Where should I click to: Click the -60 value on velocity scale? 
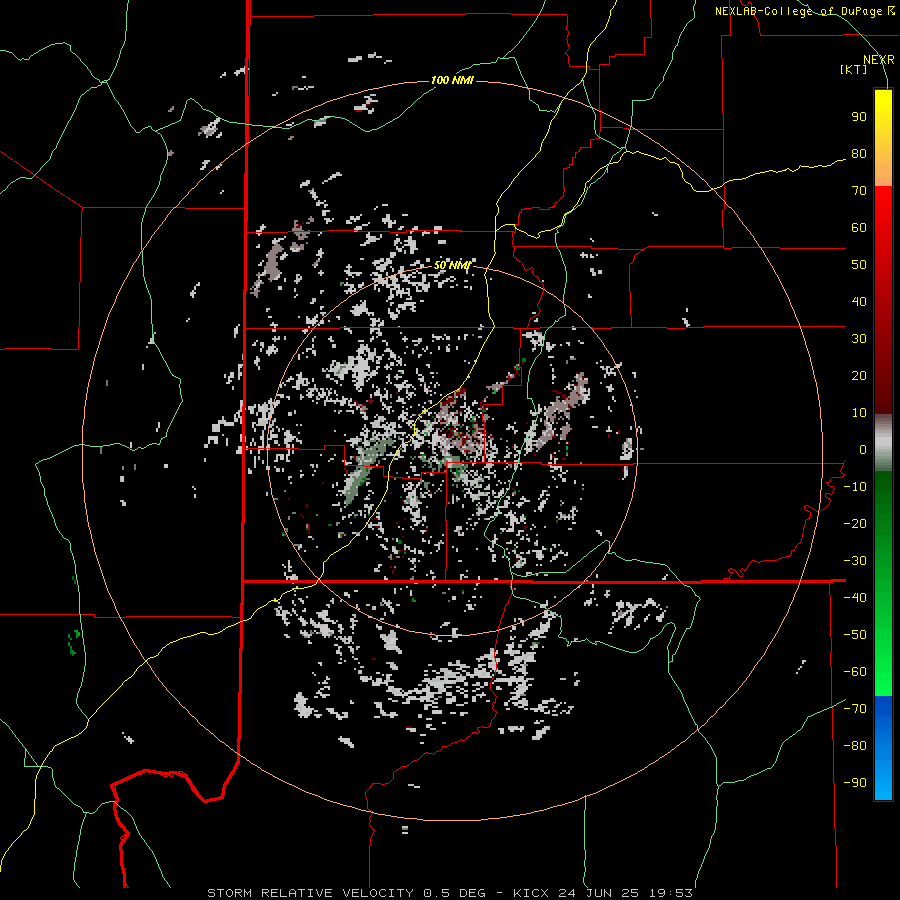pos(855,672)
